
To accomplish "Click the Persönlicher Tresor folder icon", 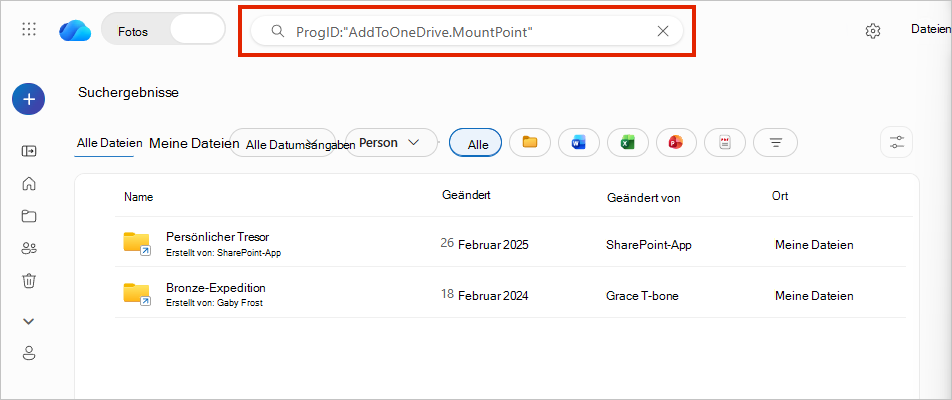I will 137,243.
